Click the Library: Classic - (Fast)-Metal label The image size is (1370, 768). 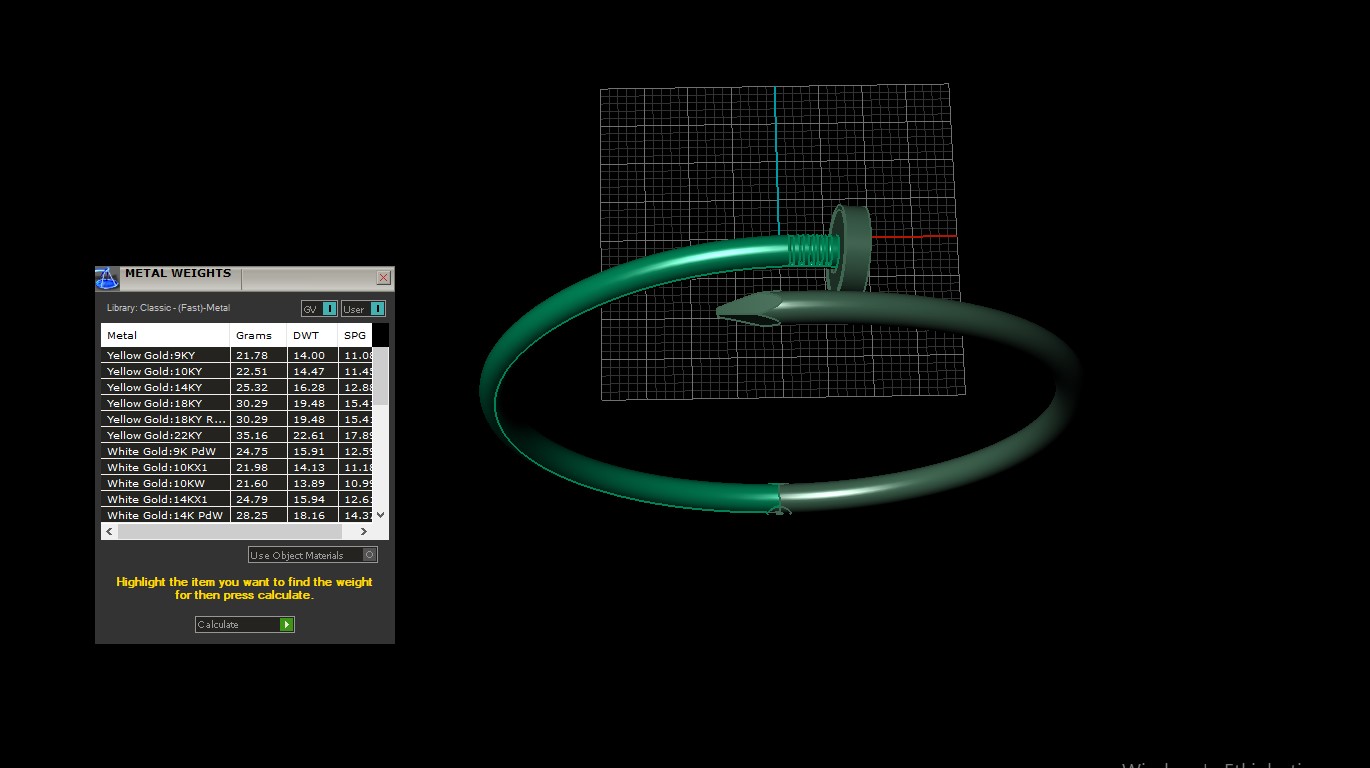(x=168, y=308)
